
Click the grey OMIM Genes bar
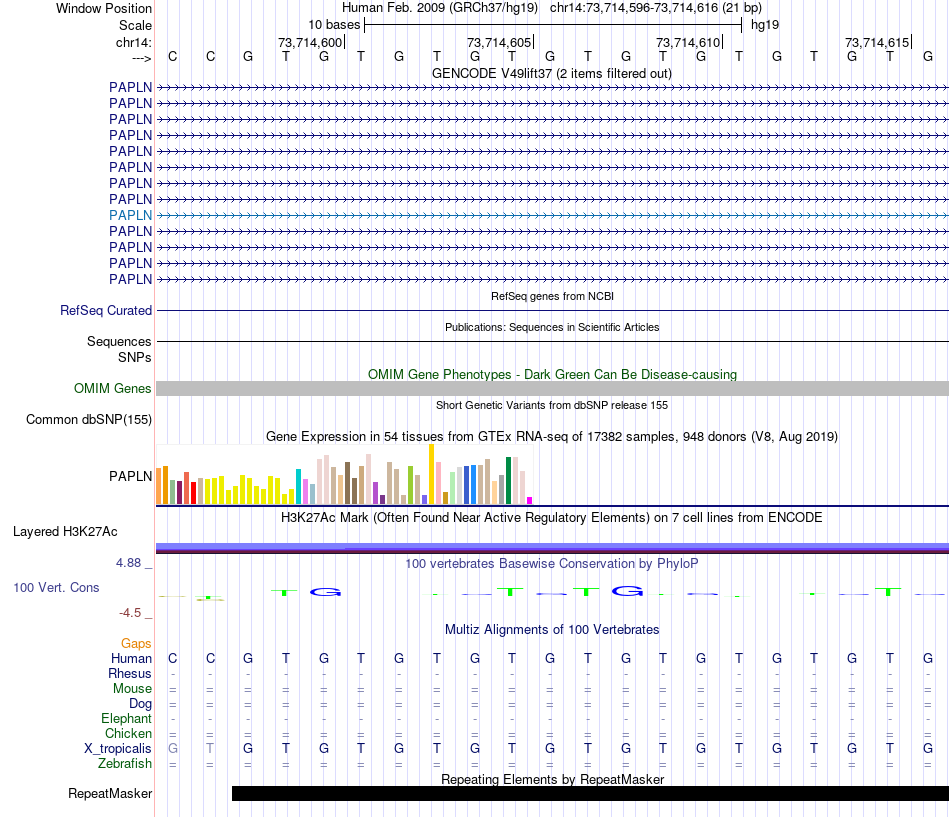coord(552,388)
